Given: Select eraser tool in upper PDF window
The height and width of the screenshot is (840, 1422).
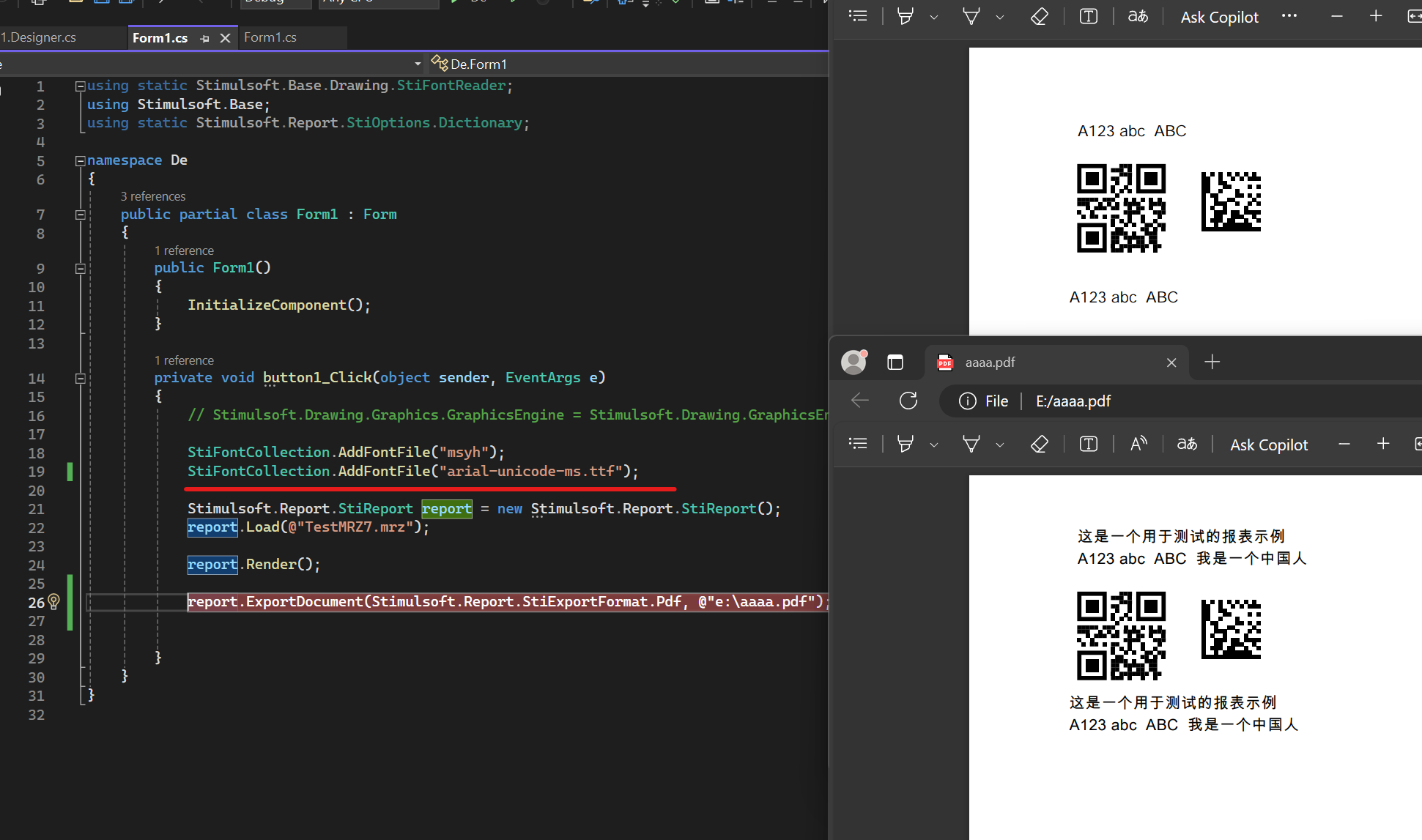Looking at the screenshot, I should pyautogui.click(x=1039, y=16).
